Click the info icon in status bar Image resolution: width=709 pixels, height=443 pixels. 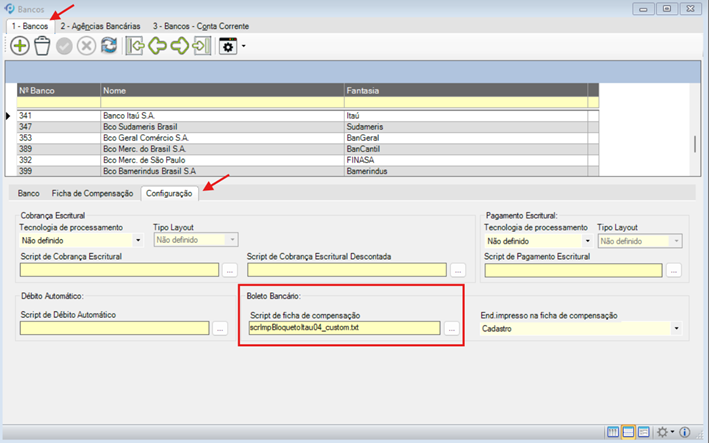click(685, 432)
